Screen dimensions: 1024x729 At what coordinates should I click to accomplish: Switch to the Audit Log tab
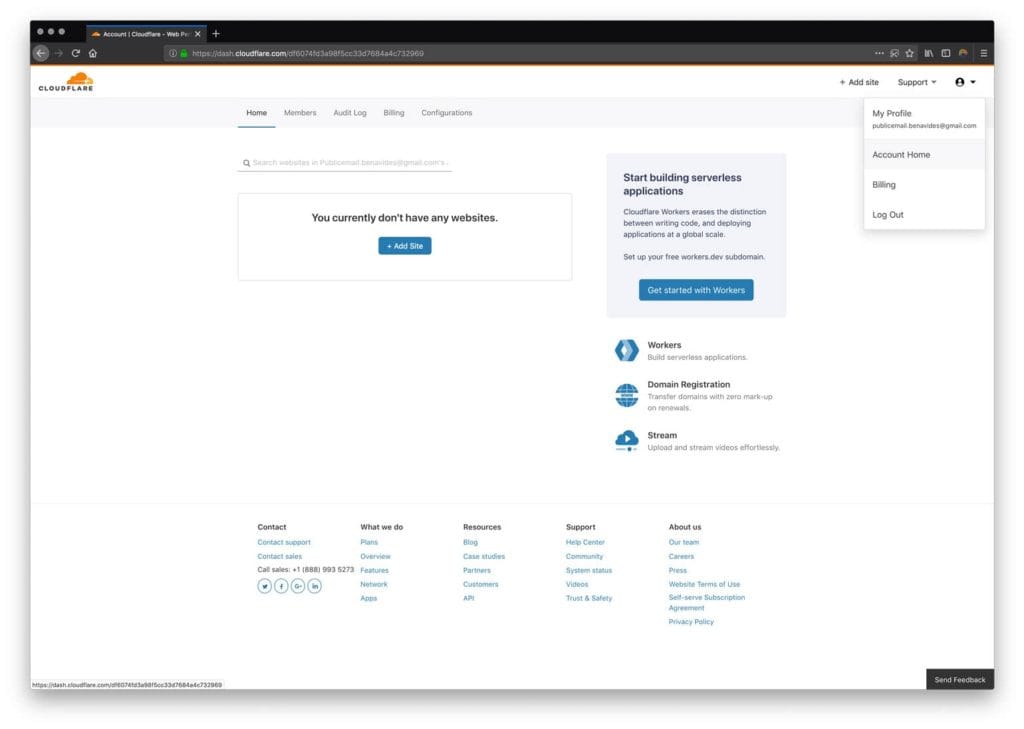pos(350,112)
